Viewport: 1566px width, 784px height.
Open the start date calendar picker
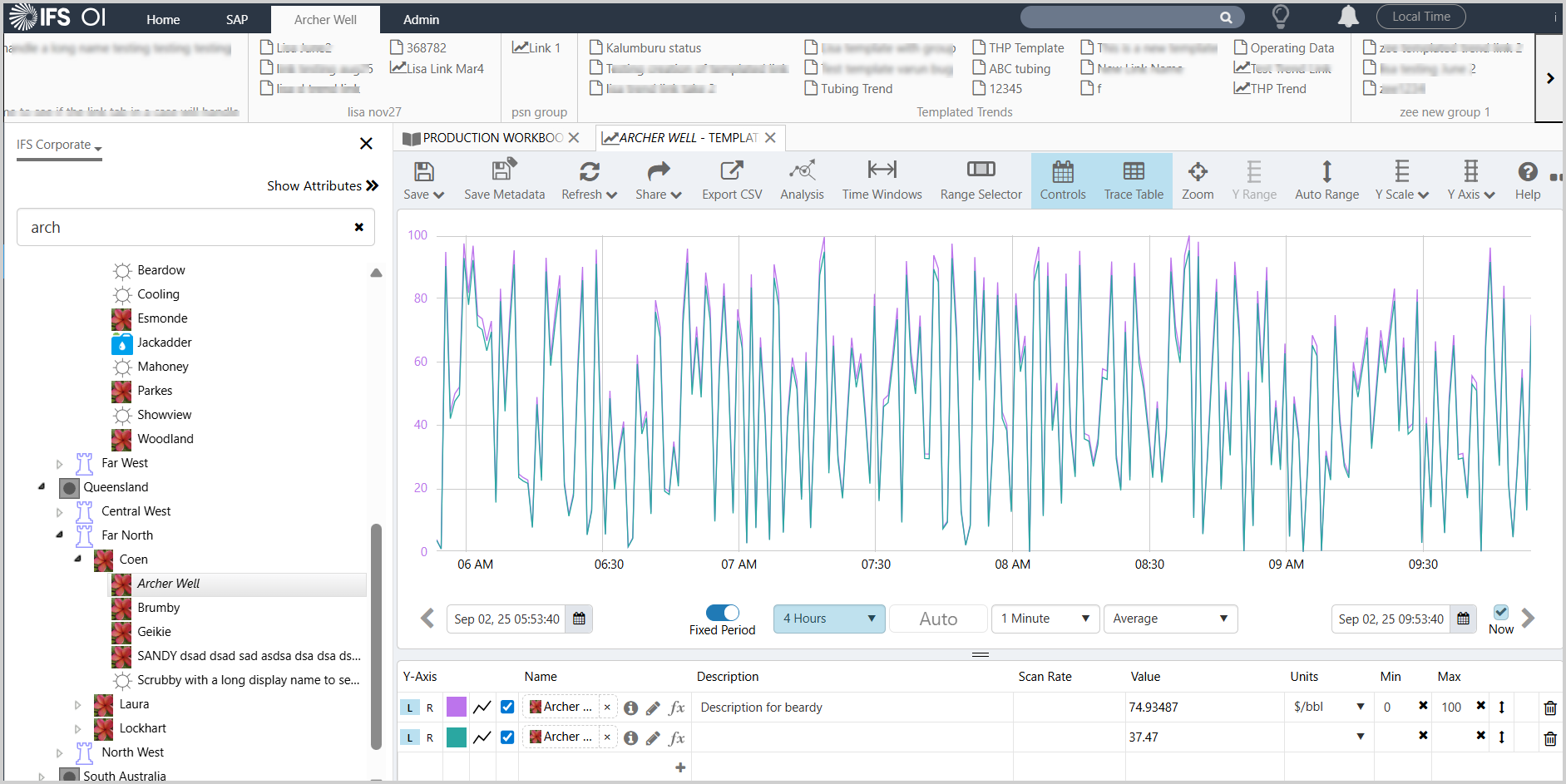580,619
